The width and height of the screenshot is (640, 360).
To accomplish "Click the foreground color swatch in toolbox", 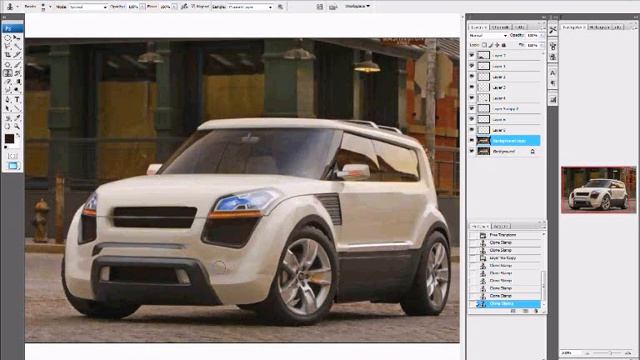I will [x=9, y=138].
